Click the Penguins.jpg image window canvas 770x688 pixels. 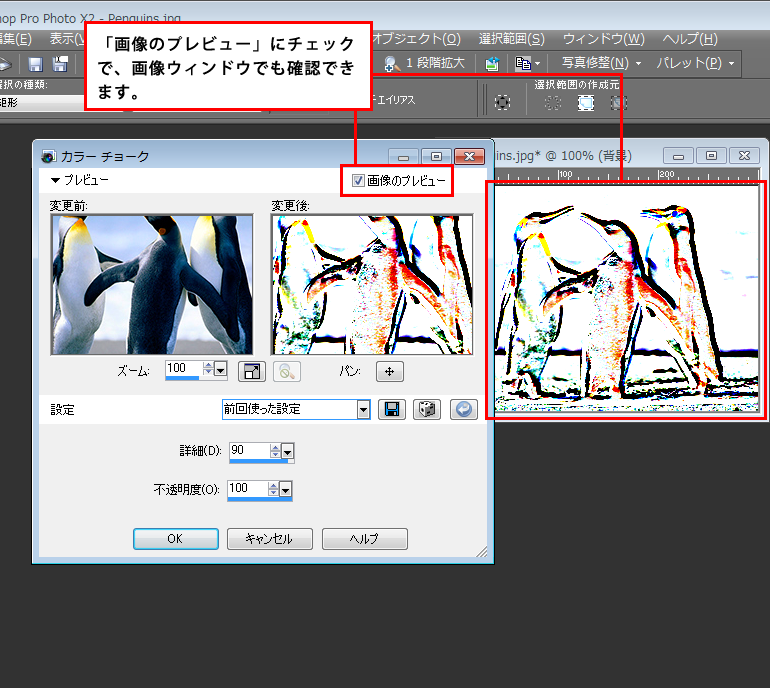click(x=627, y=299)
